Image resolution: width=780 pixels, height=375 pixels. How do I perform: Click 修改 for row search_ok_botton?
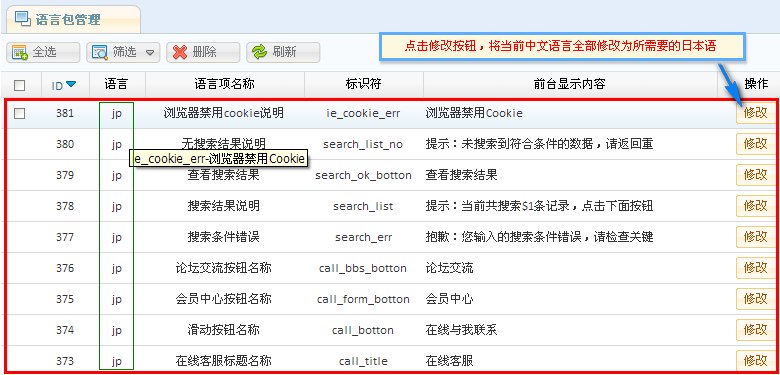(756, 175)
